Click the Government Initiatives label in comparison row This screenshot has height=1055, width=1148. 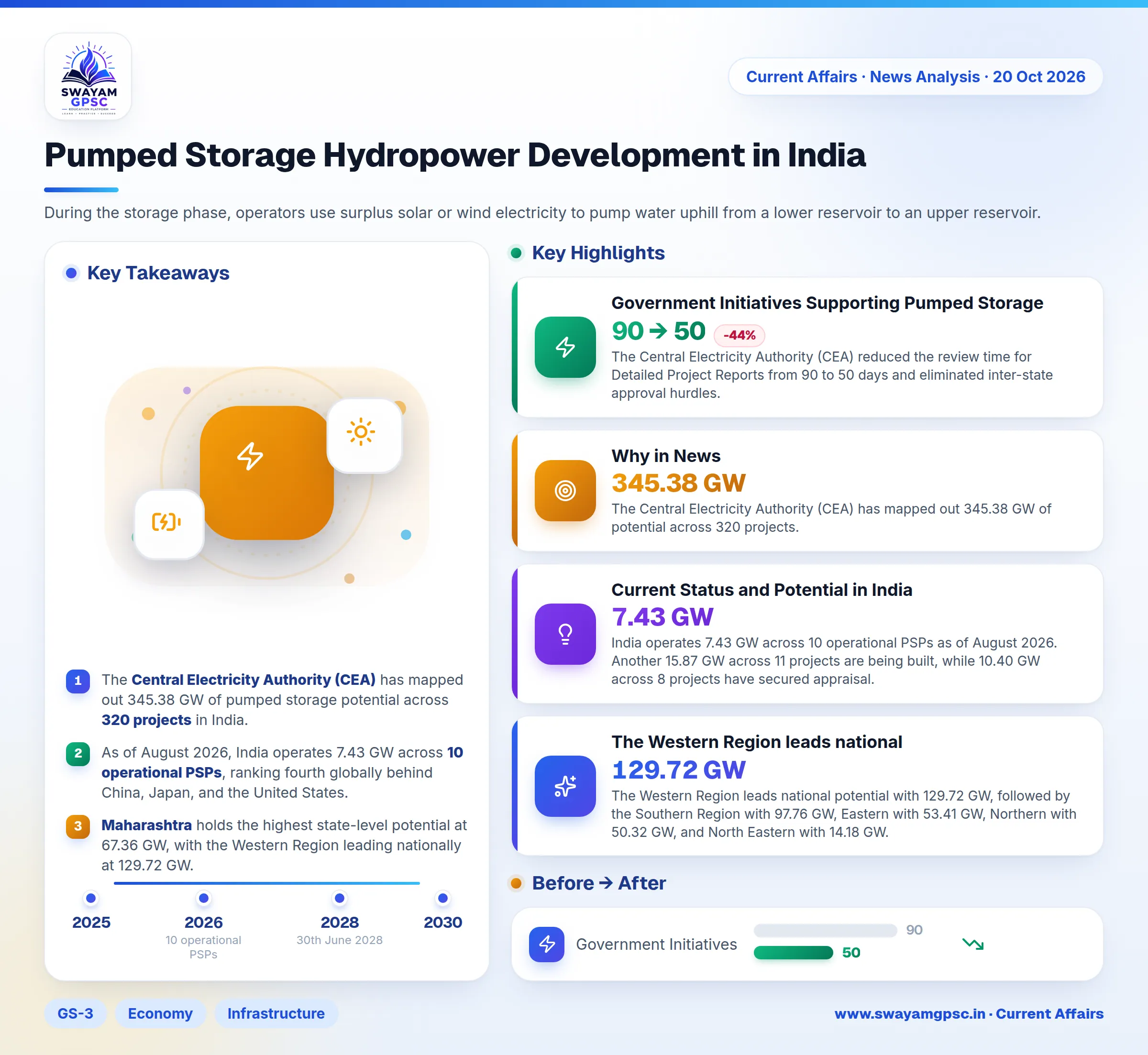click(656, 944)
